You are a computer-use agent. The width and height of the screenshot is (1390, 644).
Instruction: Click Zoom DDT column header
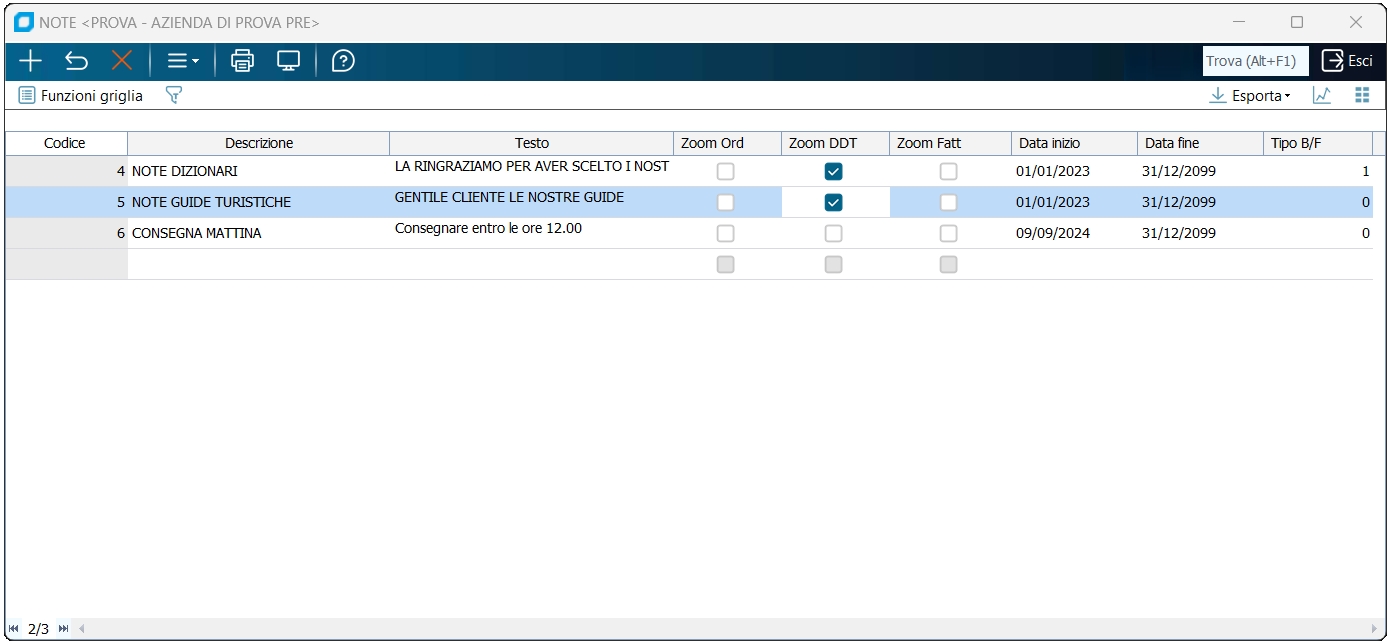click(x=835, y=143)
